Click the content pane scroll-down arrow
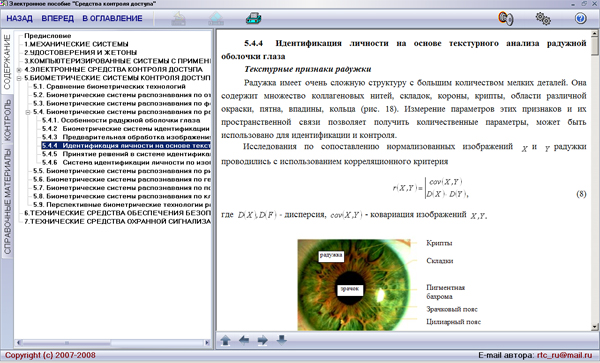Viewport: 600px width, 363px height. point(594,327)
